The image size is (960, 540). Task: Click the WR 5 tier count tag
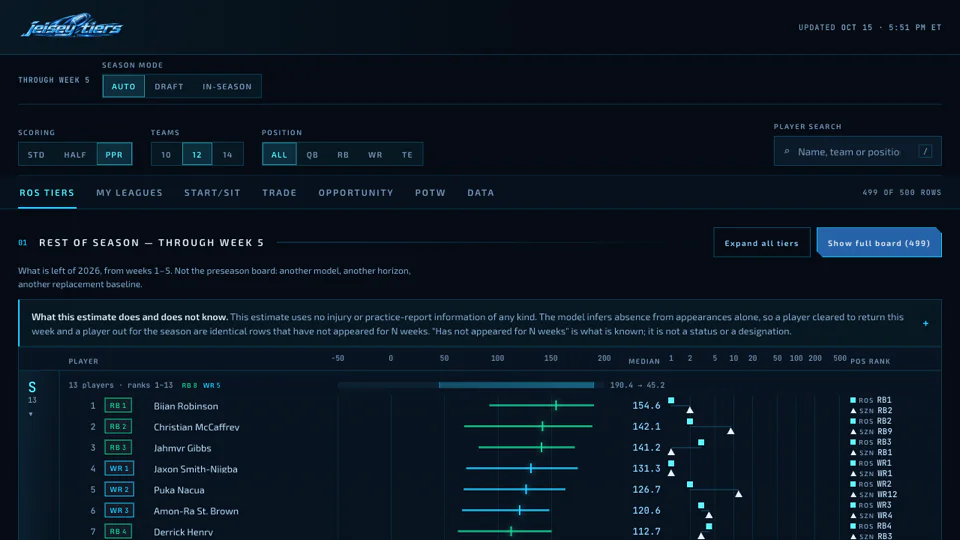coord(212,385)
